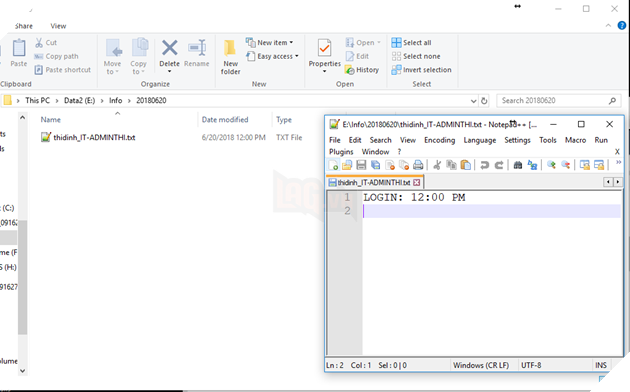Click the Zoom In icon in Notepad++
630x392 pixels.
coord(551,165)
